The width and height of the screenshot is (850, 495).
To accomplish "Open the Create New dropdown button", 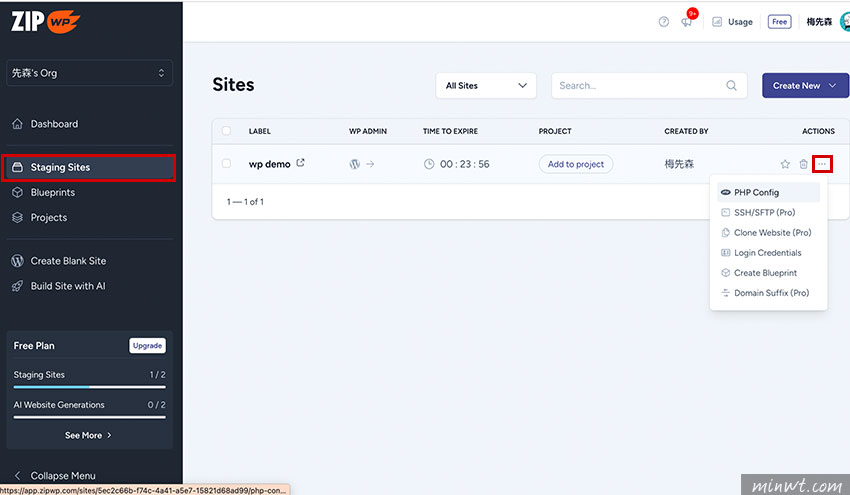I will pyautogui.click(x=806, y=86).
